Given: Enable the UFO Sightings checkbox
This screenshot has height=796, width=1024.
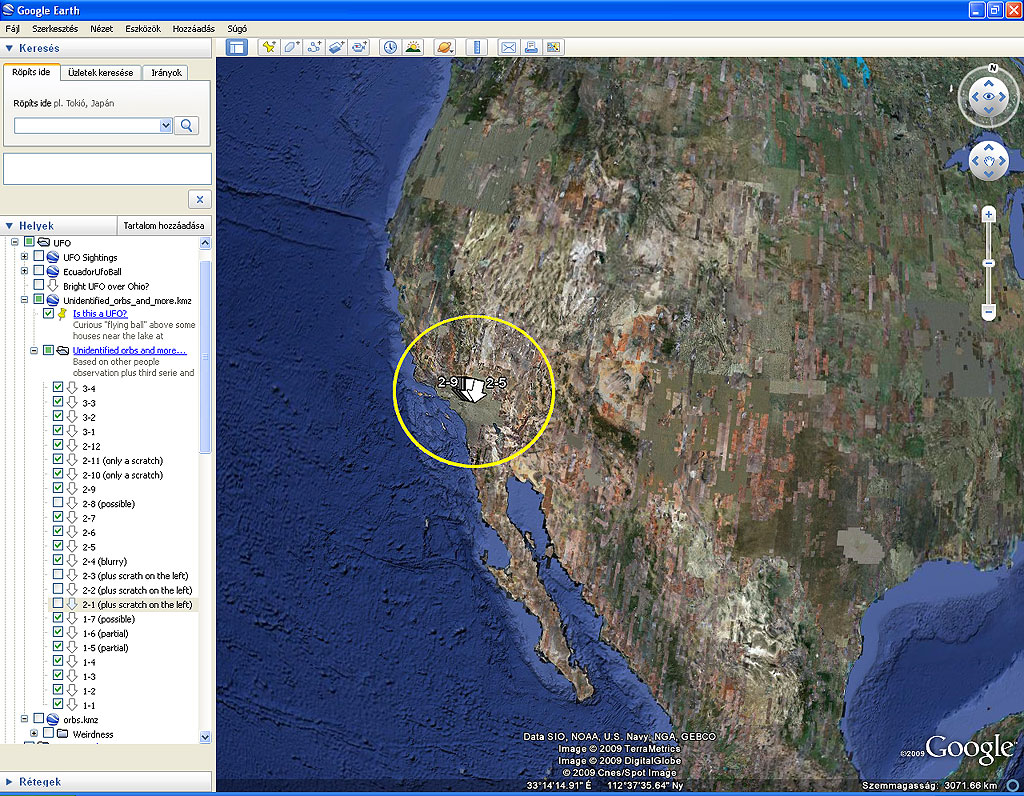Looking at the screenshot, I should click(x=39, y=257).
